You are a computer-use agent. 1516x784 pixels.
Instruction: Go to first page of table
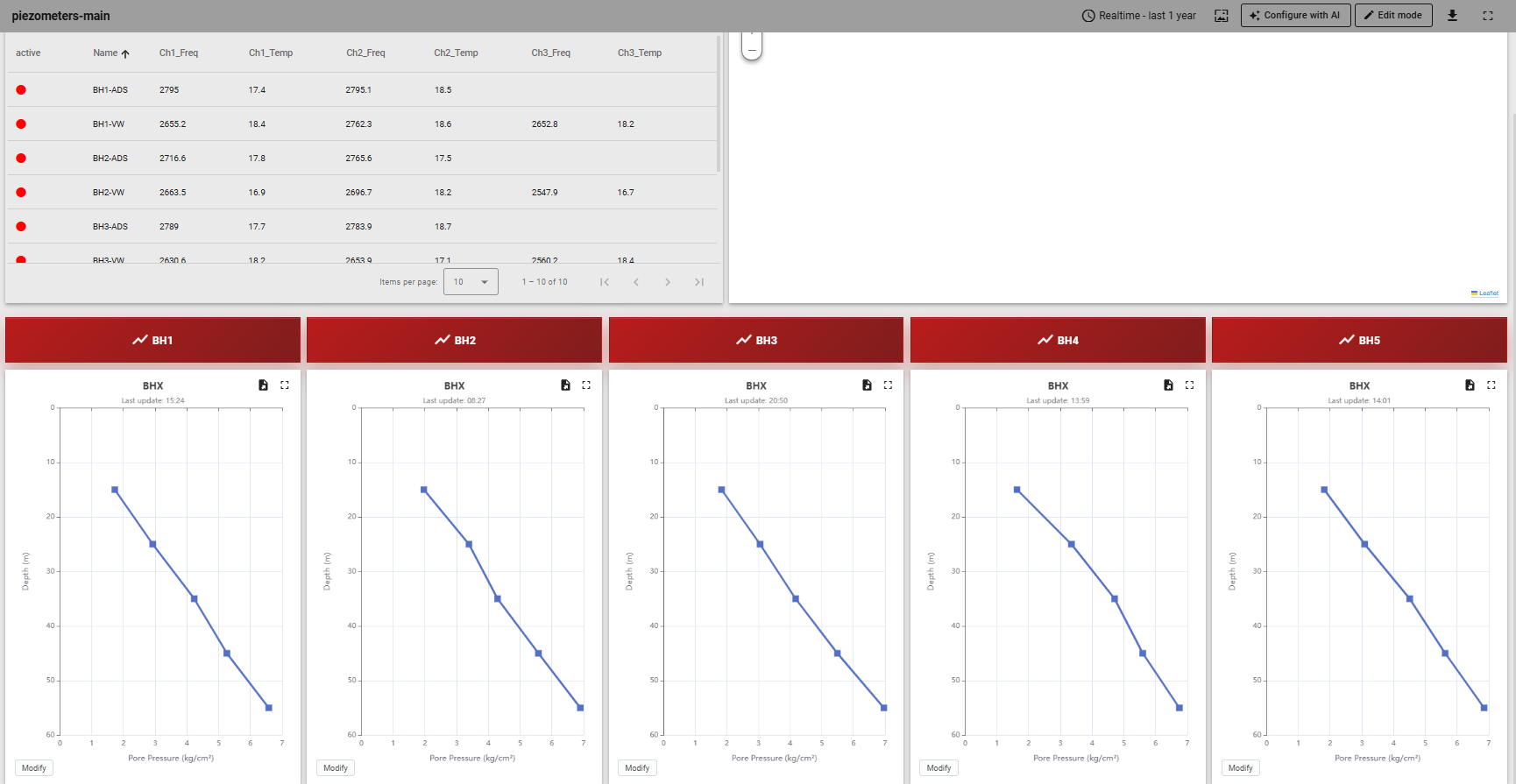pos(605,282)
